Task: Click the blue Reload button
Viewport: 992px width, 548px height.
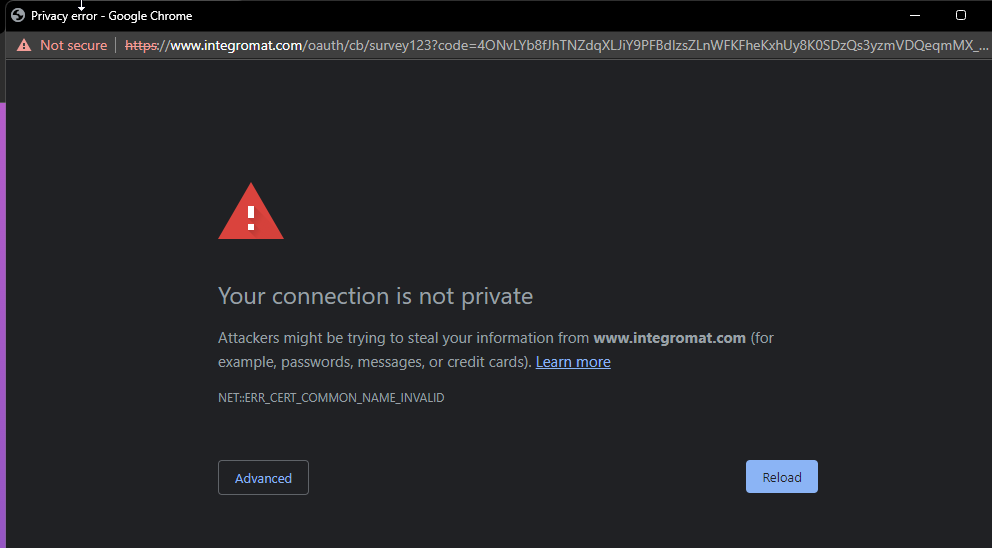Action: (782, 476)
